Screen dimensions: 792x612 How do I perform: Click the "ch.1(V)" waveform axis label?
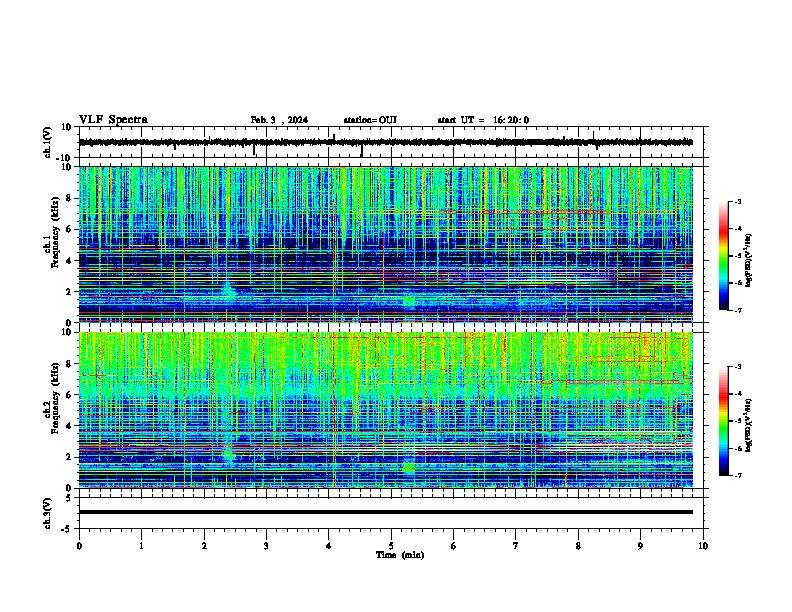tap(48, 142)
